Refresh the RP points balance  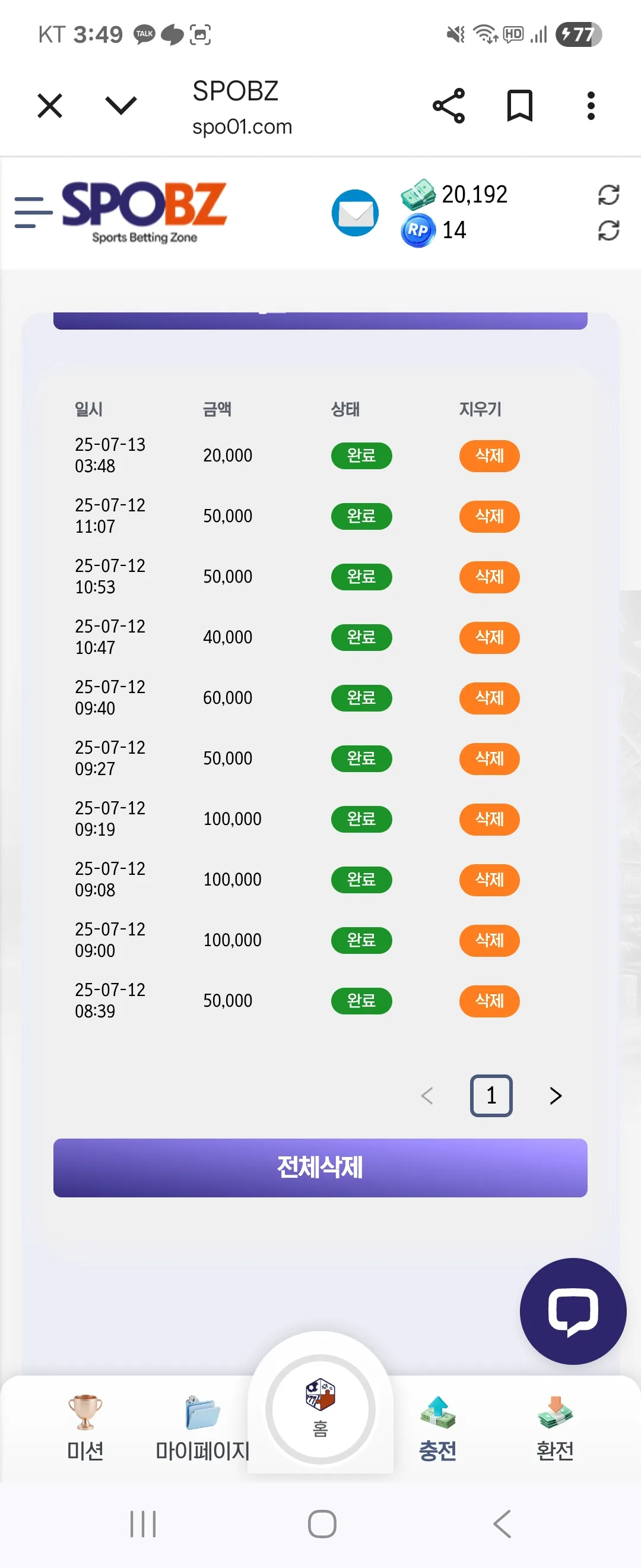(608, 230)
